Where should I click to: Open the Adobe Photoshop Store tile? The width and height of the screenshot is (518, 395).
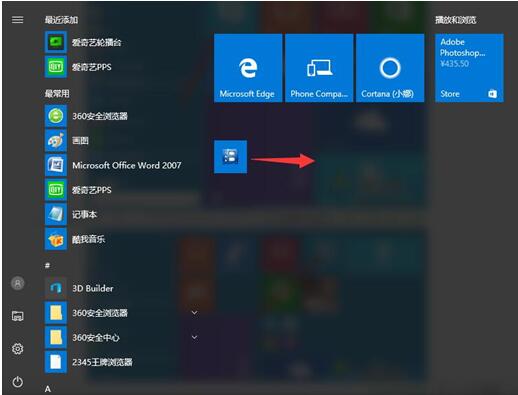[x=469, y=68]
